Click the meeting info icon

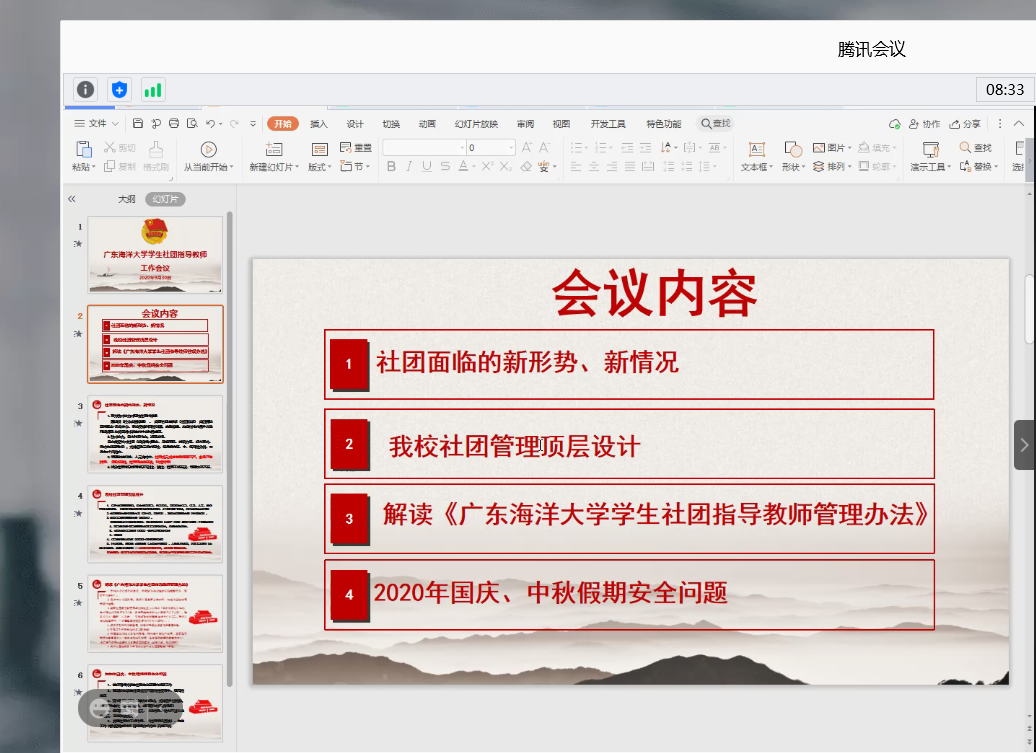[x=86, y=90]
